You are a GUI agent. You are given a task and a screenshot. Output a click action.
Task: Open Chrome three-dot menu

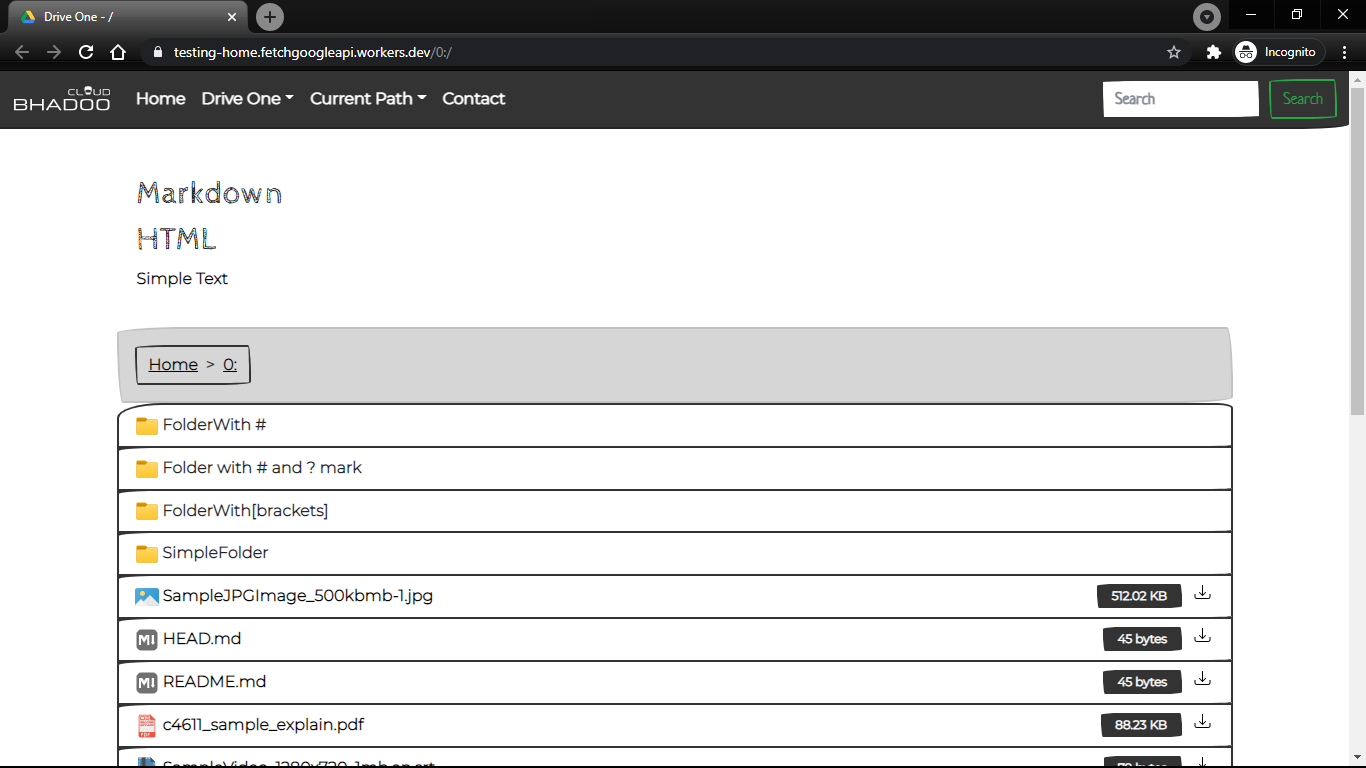click(1345, 52)
